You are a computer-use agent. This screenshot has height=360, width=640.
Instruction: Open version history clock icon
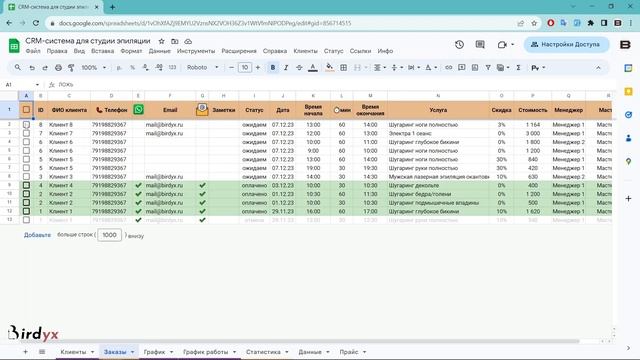pyautogui.click(x=459, y=44)
